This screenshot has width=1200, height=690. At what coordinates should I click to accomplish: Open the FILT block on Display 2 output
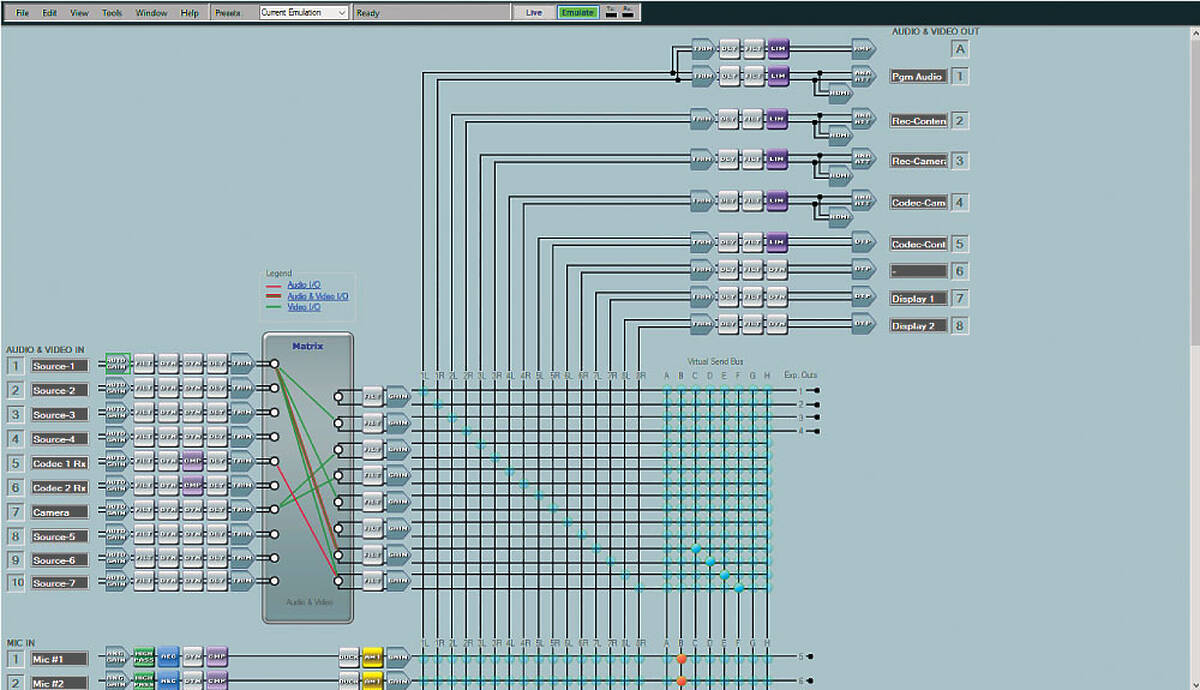click(754, 324)
